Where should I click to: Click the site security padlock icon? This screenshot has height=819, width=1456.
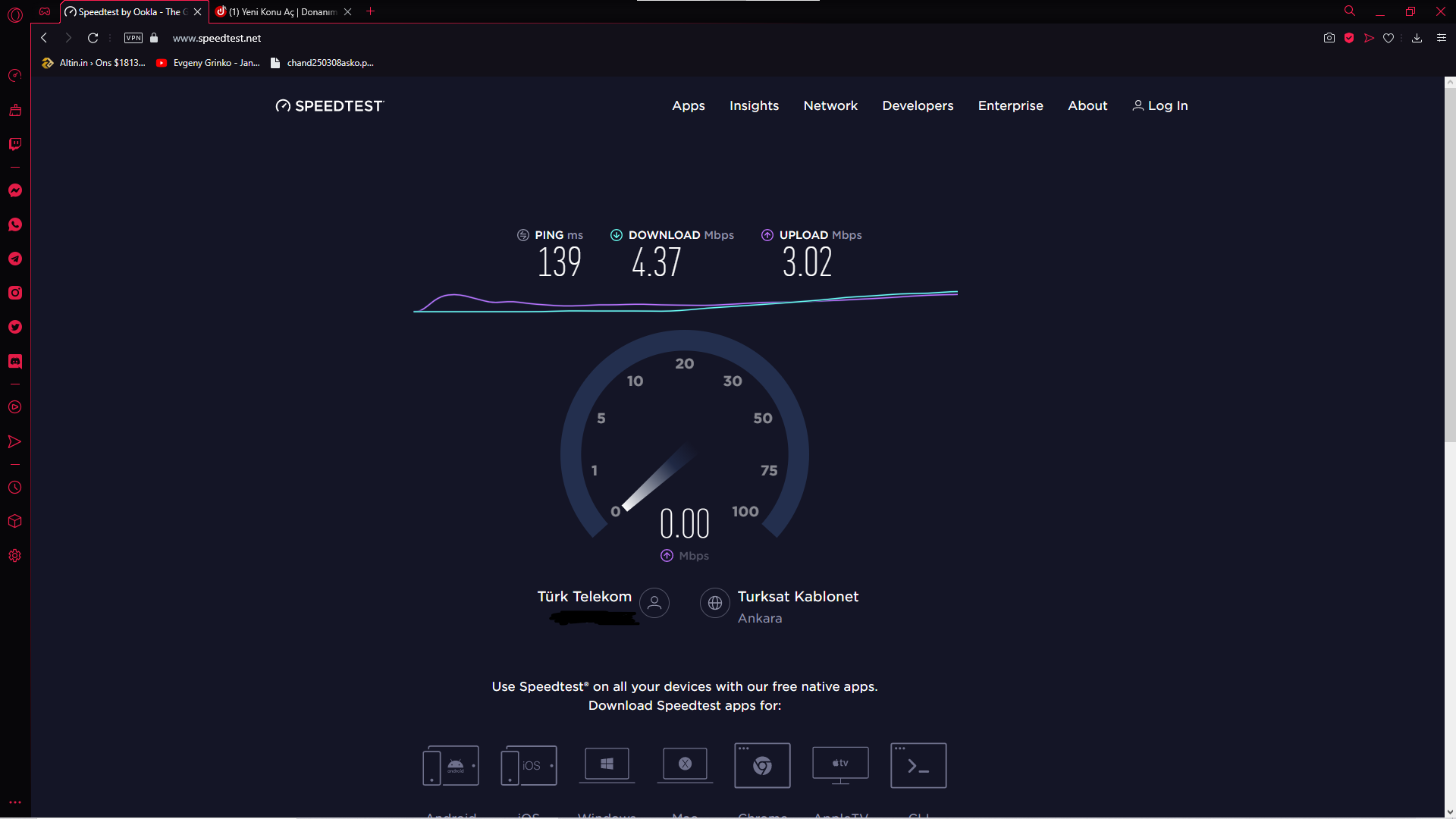coord(154,38)
